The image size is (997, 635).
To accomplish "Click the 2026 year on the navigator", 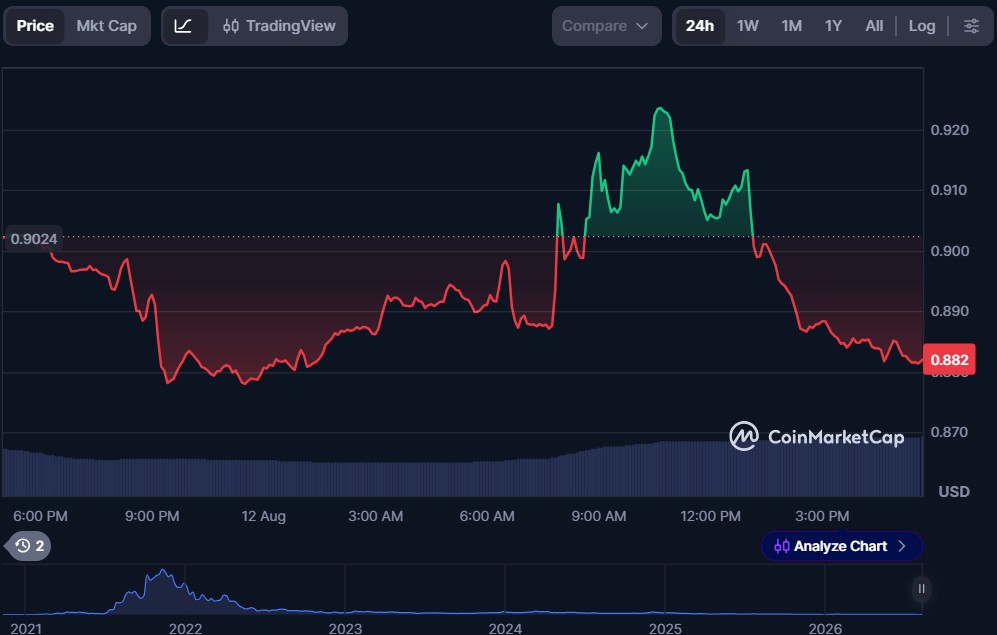I will [825, 629].
